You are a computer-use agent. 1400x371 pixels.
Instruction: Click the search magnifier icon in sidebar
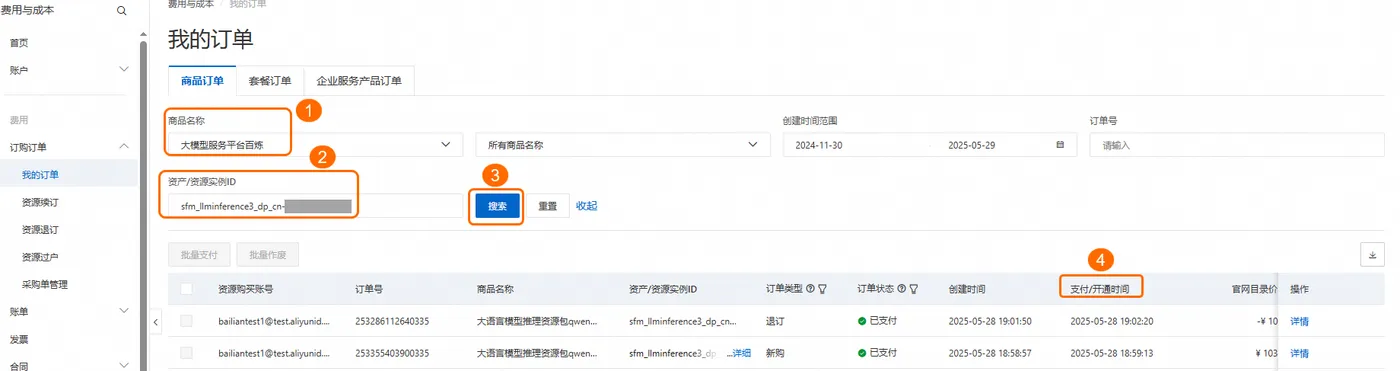(122, 11)
